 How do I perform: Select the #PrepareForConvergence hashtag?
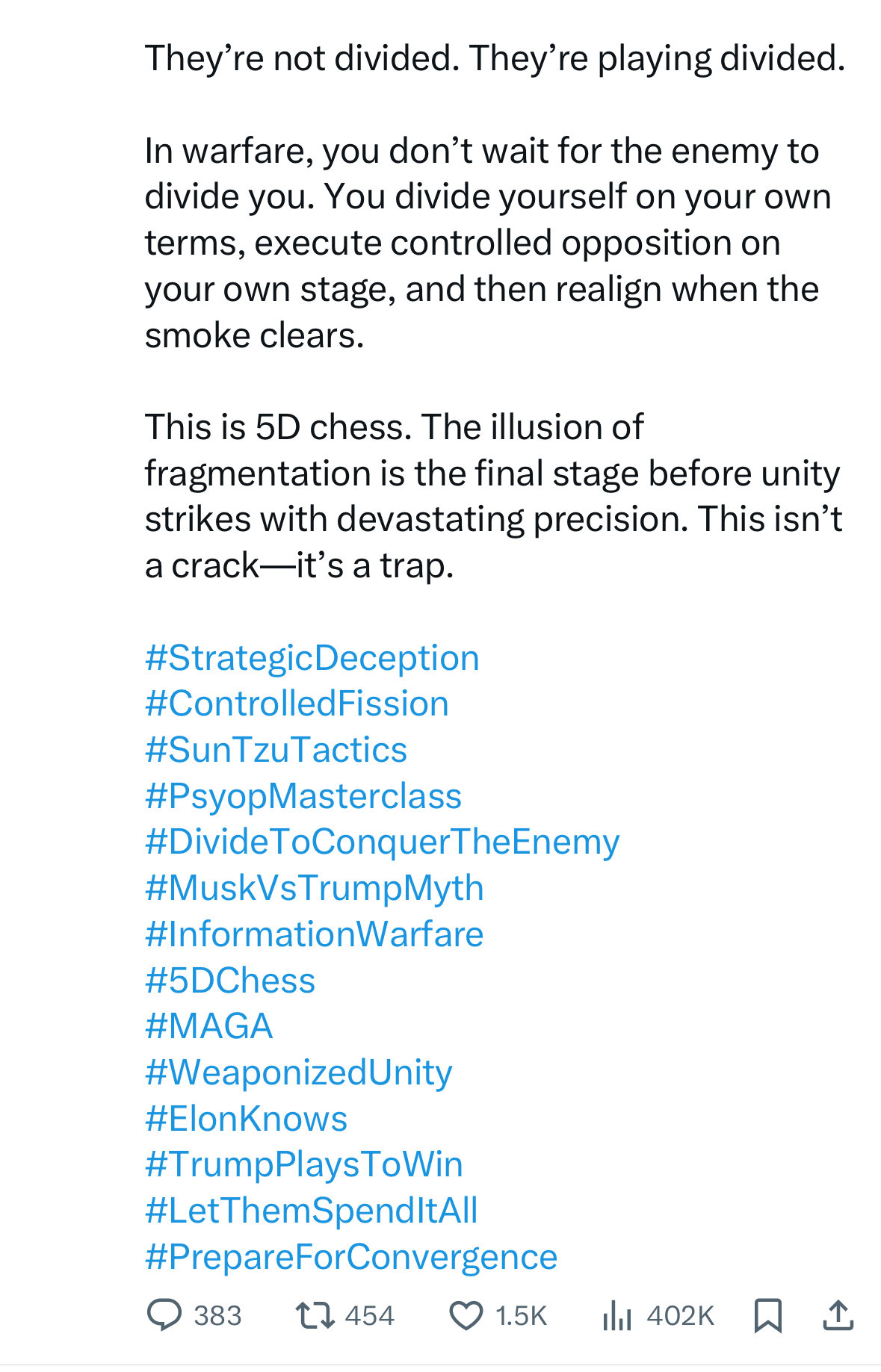click(351, 1257)
